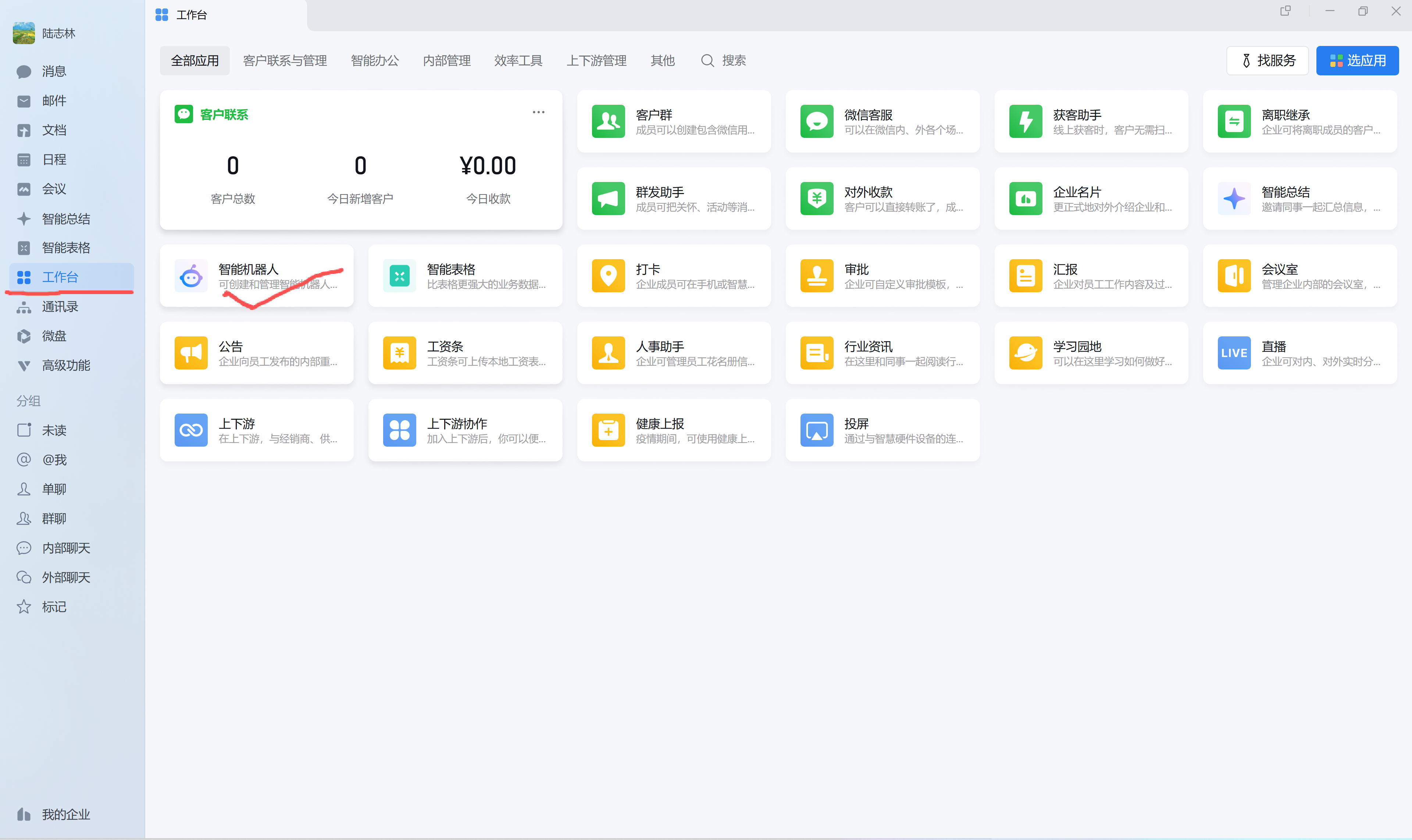Launch 微信客服 from its green icon
1412x840 pixels.
816,121
